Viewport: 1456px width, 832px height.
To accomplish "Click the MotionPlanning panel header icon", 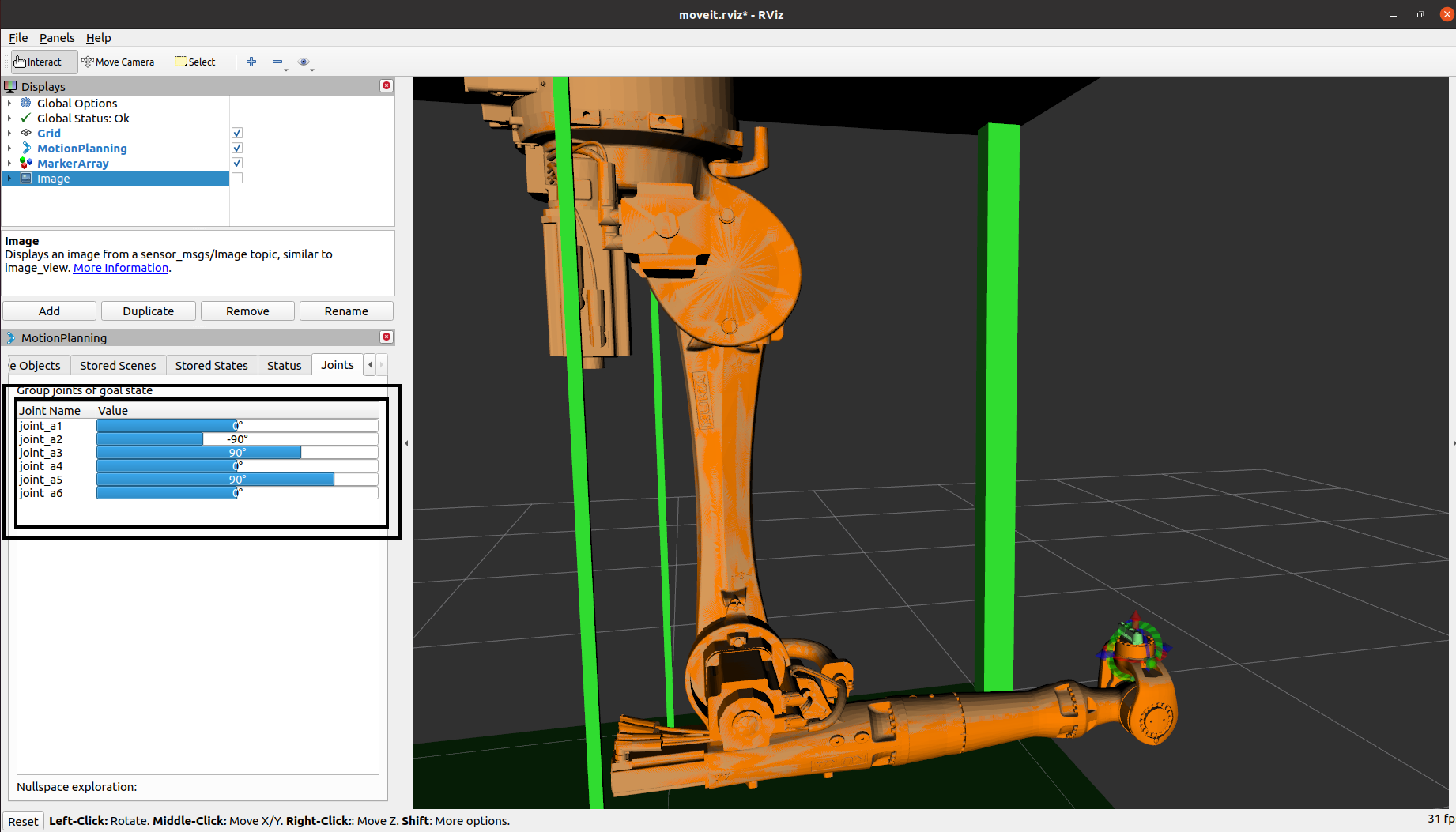I will 10,337.
